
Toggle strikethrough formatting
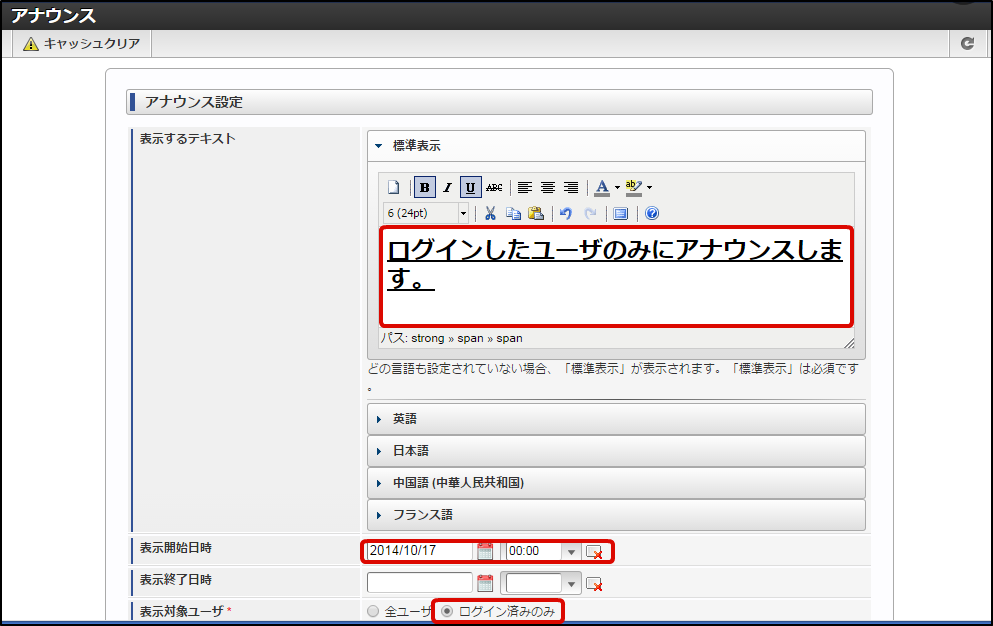pos(494,188)
